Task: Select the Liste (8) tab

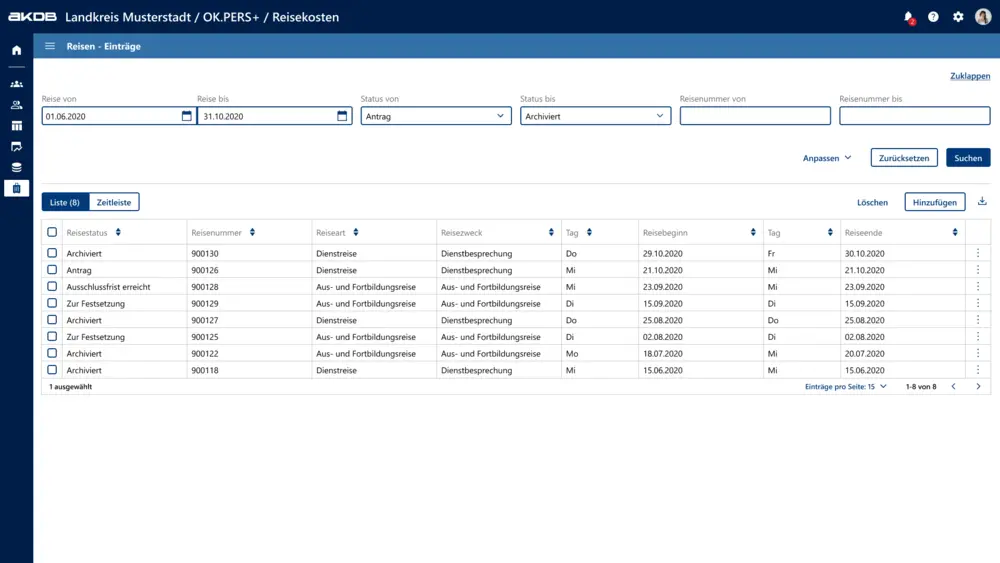Action: (x=65, y=202)
